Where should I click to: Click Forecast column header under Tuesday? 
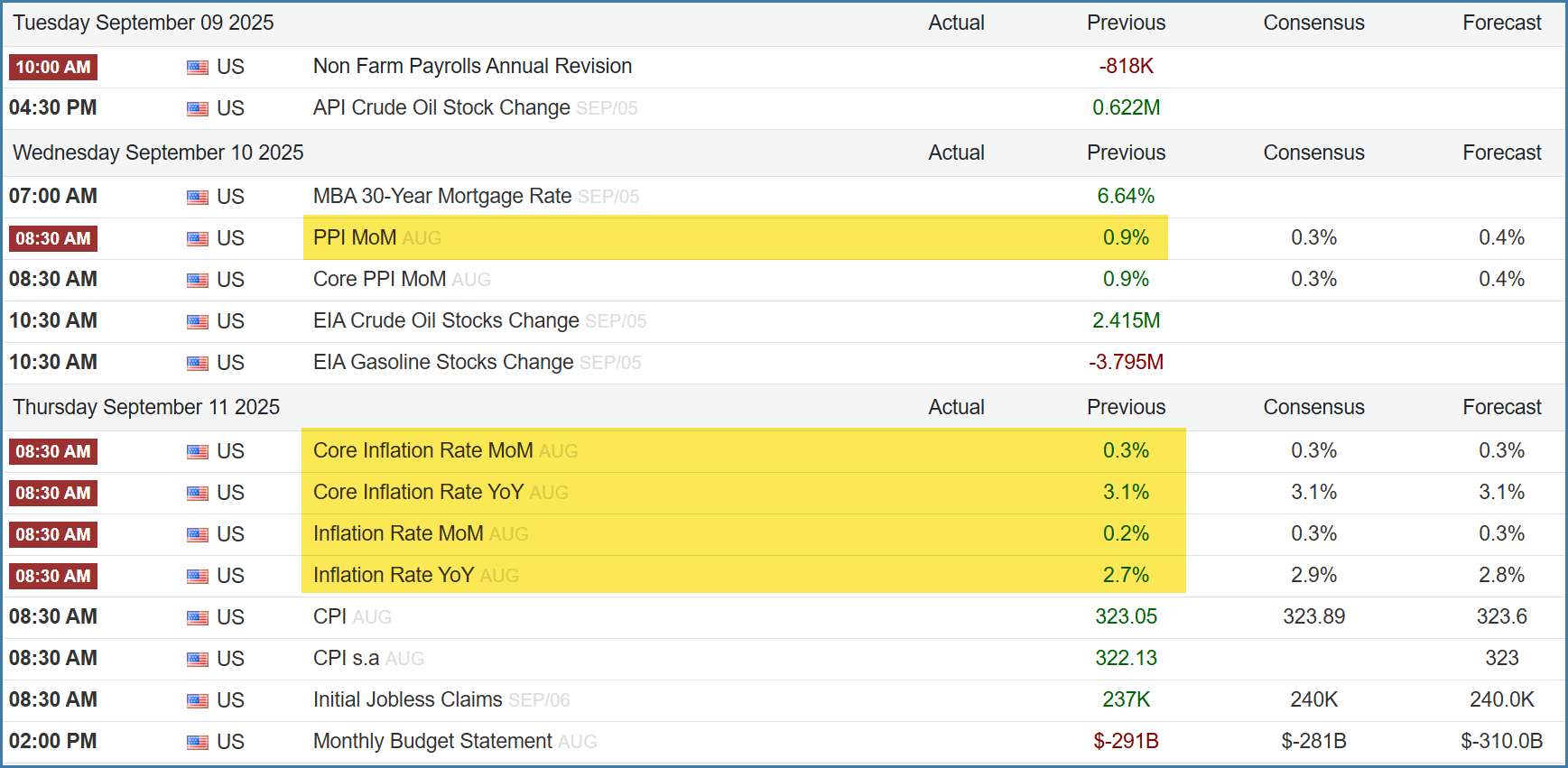(1502, 23)
